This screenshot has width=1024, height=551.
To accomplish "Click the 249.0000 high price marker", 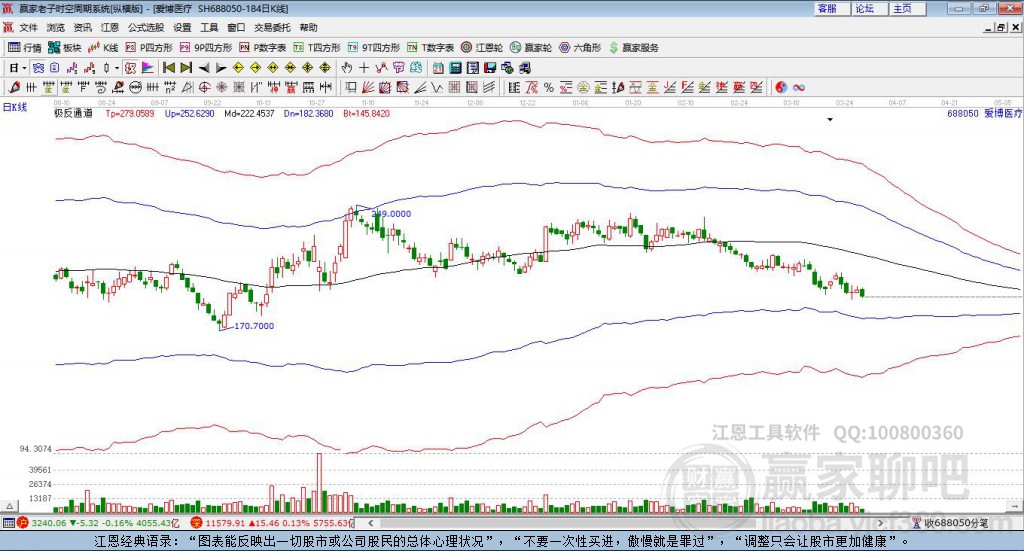I will (391, 214).
